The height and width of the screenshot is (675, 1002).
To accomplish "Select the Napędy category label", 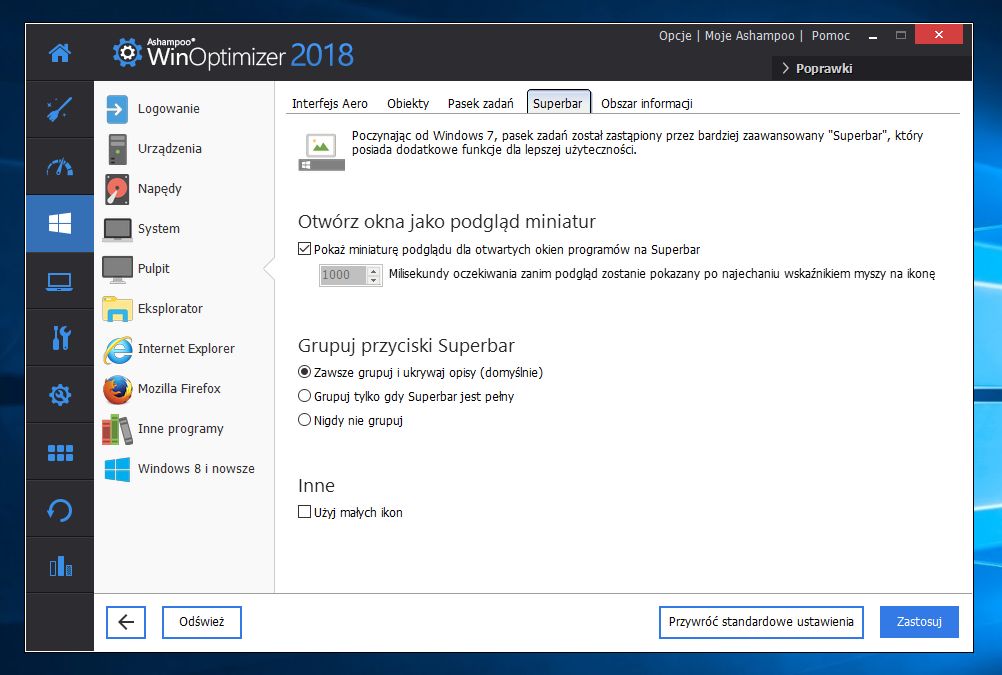I will [160, 189].
